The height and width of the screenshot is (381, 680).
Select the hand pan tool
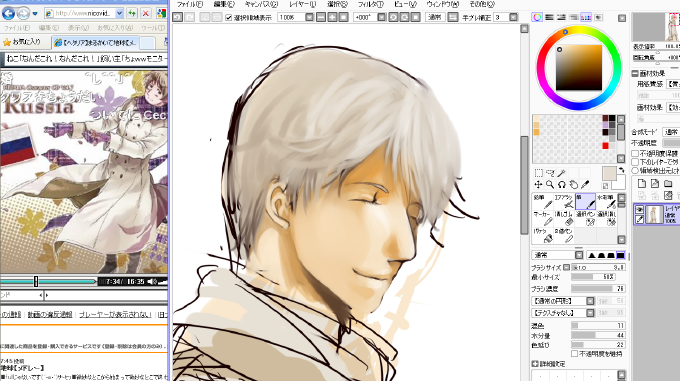573,185
